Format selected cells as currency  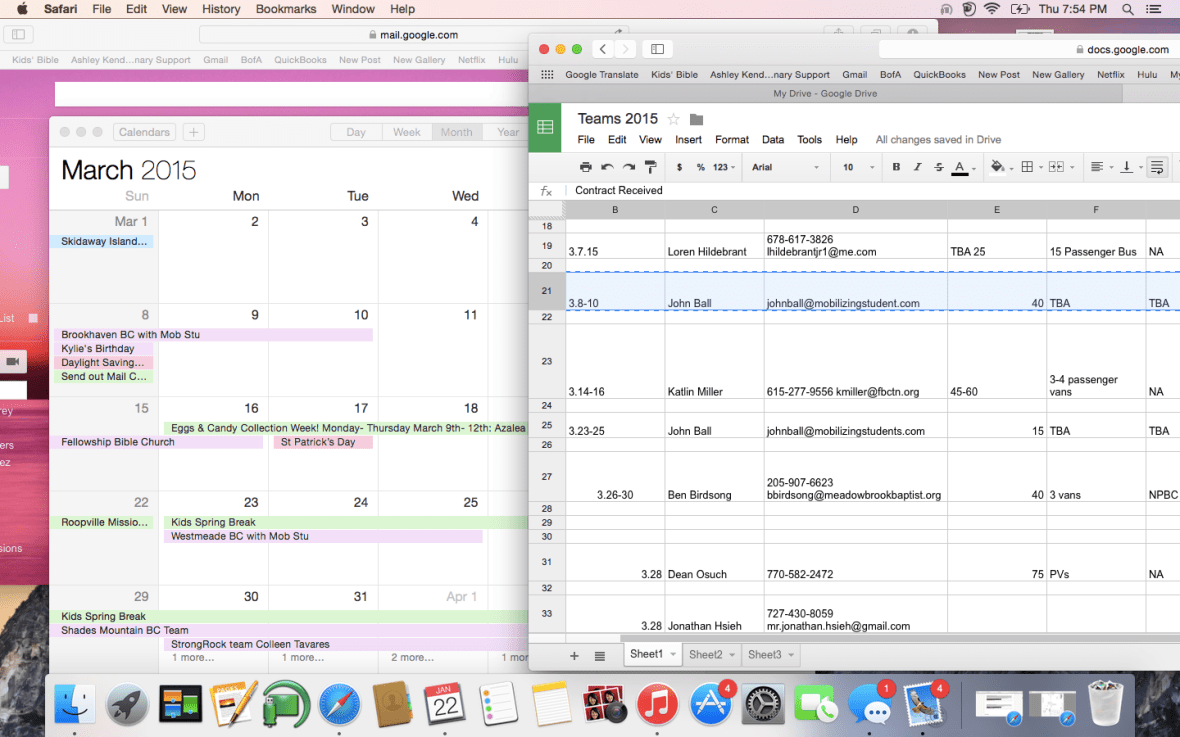[679, 167]
